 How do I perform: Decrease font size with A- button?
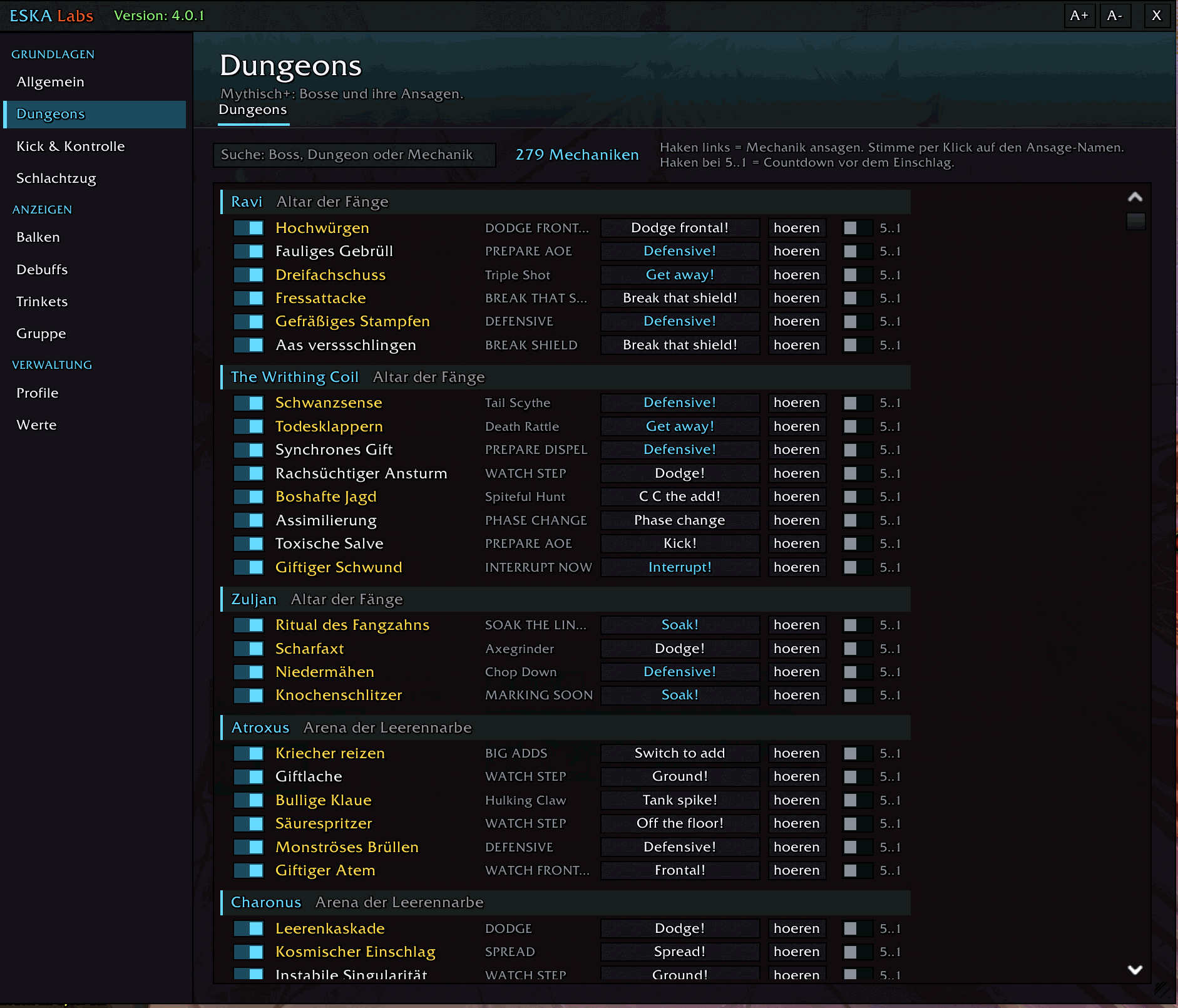point(1115,16)
